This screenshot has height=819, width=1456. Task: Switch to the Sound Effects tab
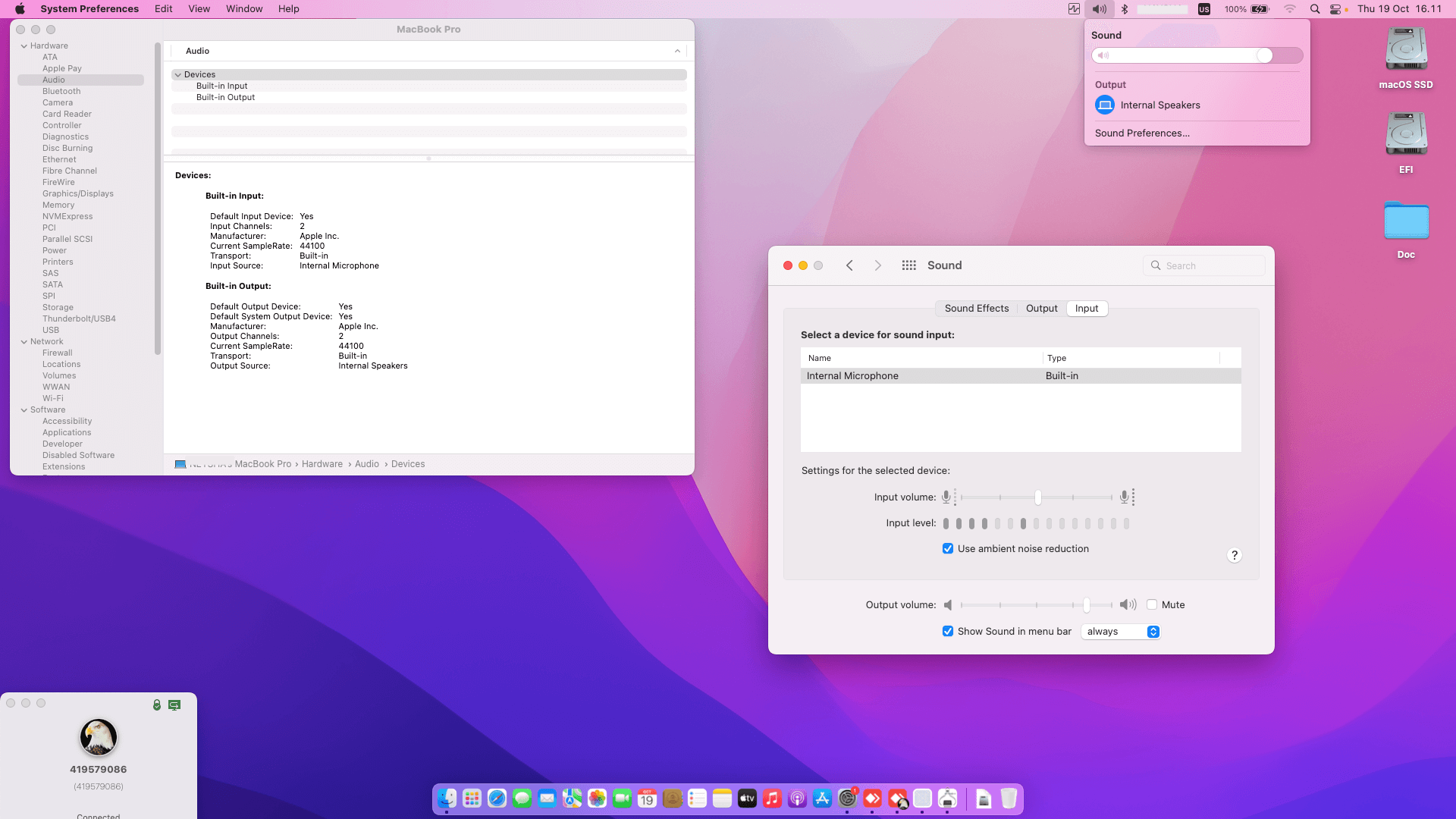[976, 309]
